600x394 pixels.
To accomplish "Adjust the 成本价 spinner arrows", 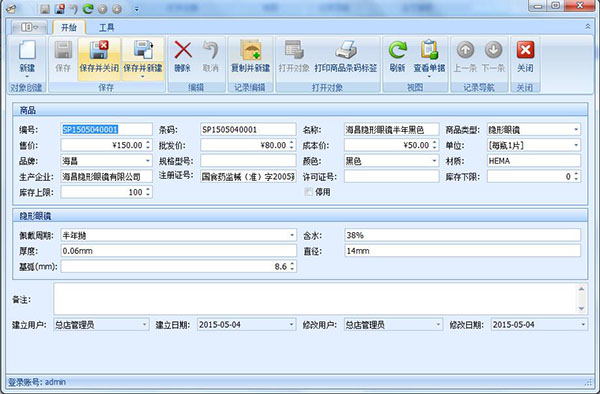I will (x=435, y=145).
